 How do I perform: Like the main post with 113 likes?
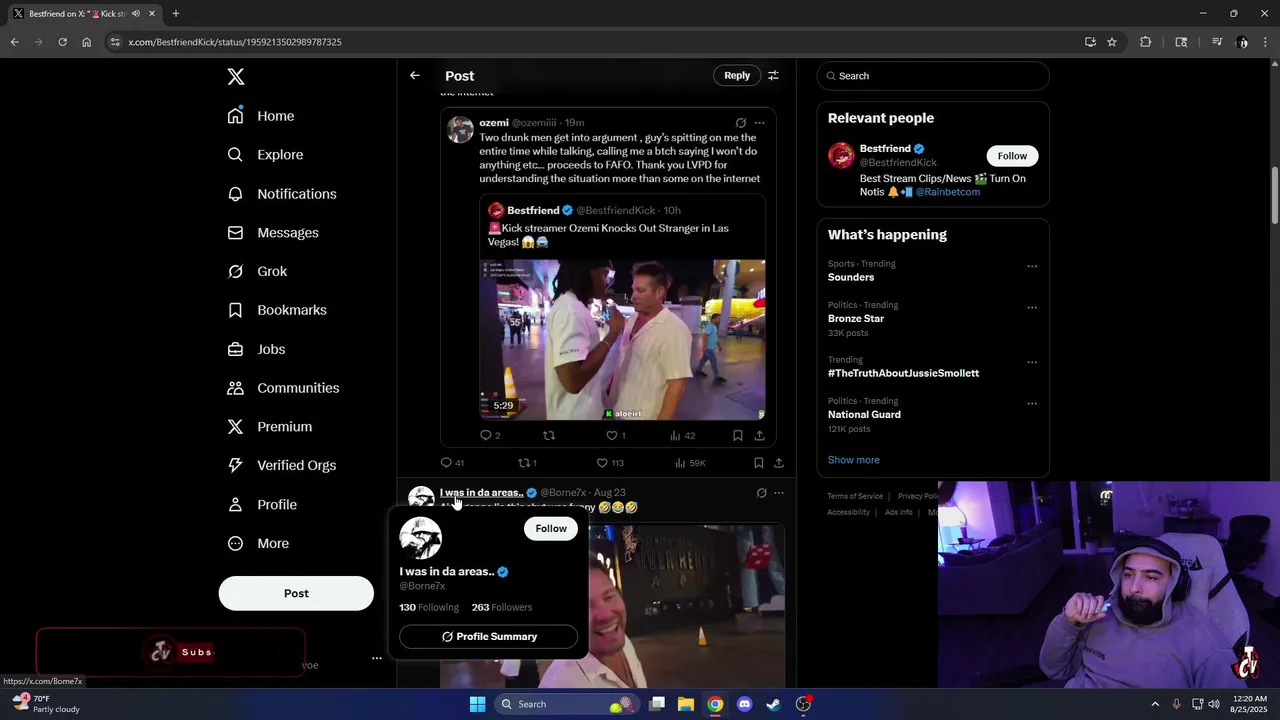(610, 463)
